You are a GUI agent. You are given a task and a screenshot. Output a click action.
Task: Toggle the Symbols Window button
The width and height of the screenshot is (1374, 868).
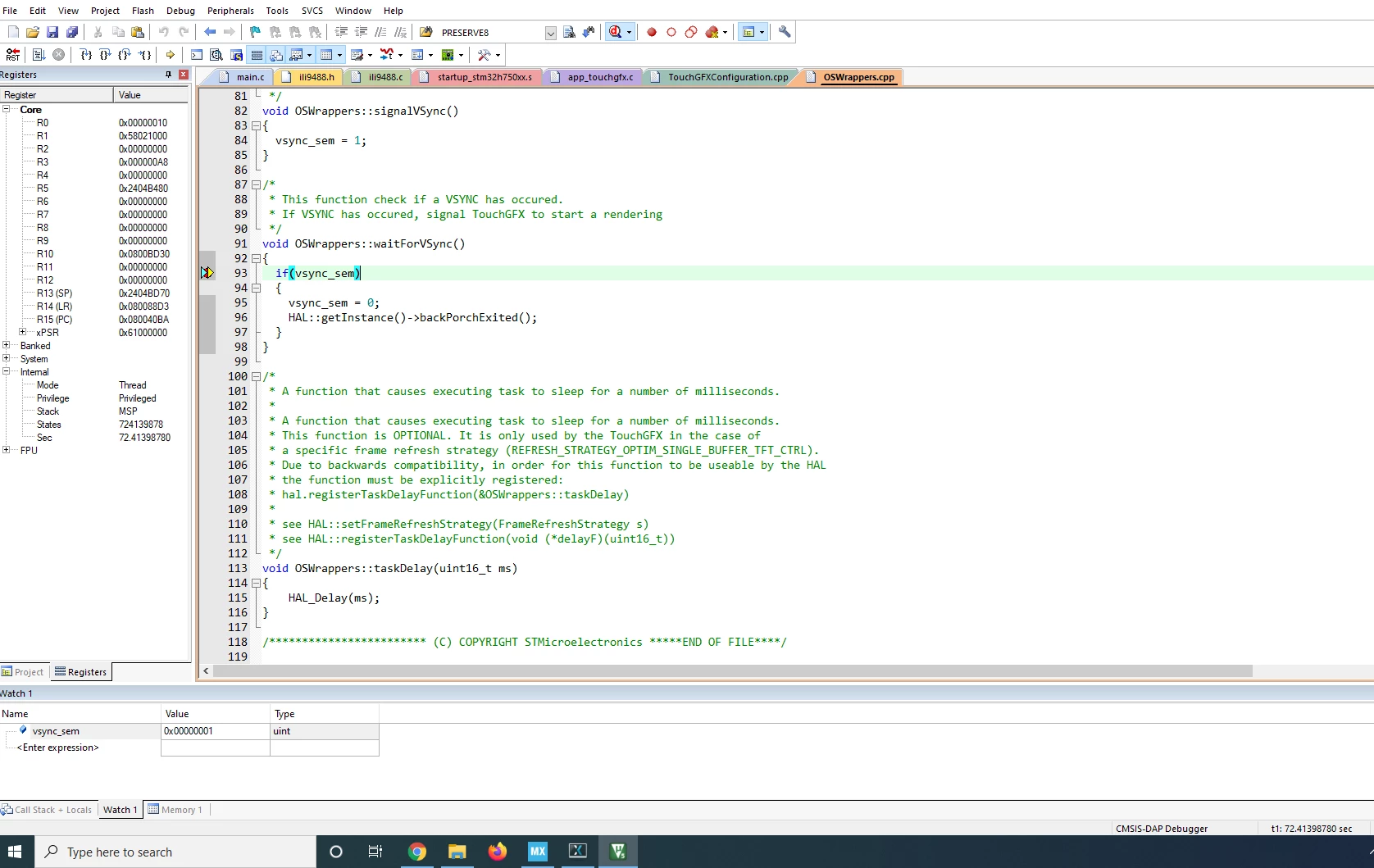(x=236, y=55)
